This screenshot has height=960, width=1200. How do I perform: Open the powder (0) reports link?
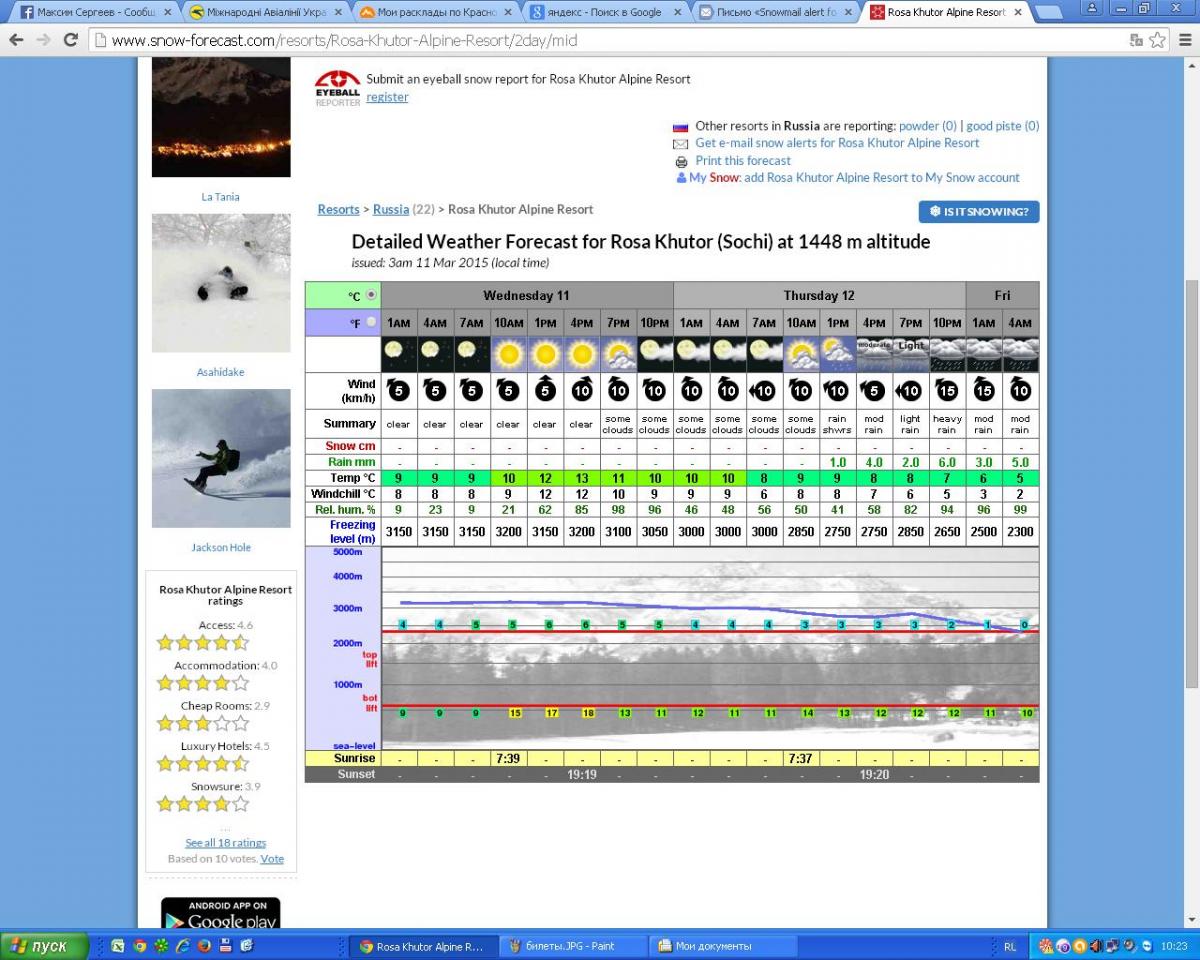click(x=927, y=126)
